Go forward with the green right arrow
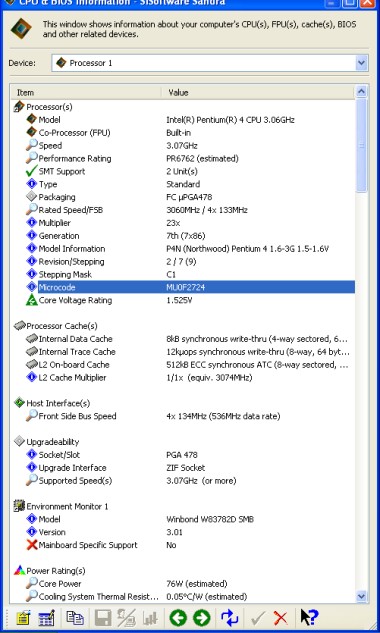 point(202,618)
